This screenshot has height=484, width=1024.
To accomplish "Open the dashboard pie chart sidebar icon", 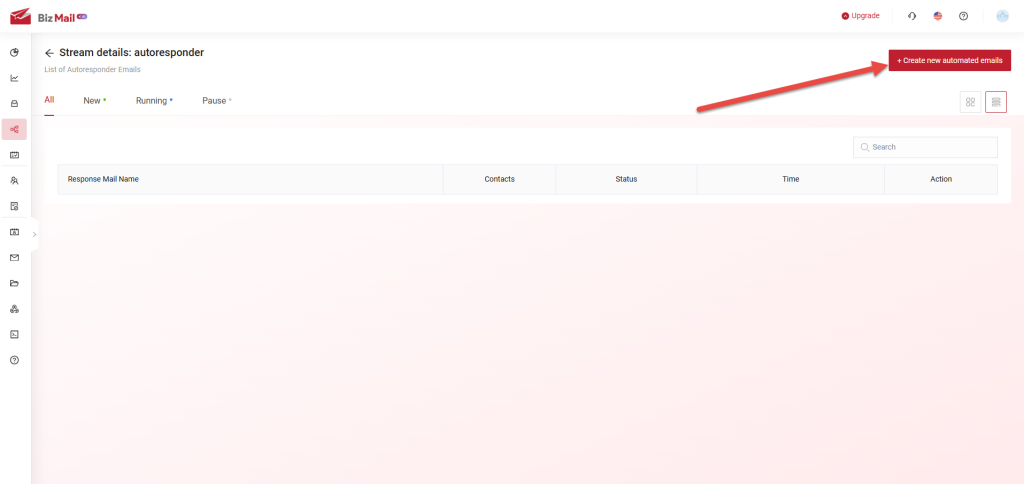I will [x=14, y=52].
